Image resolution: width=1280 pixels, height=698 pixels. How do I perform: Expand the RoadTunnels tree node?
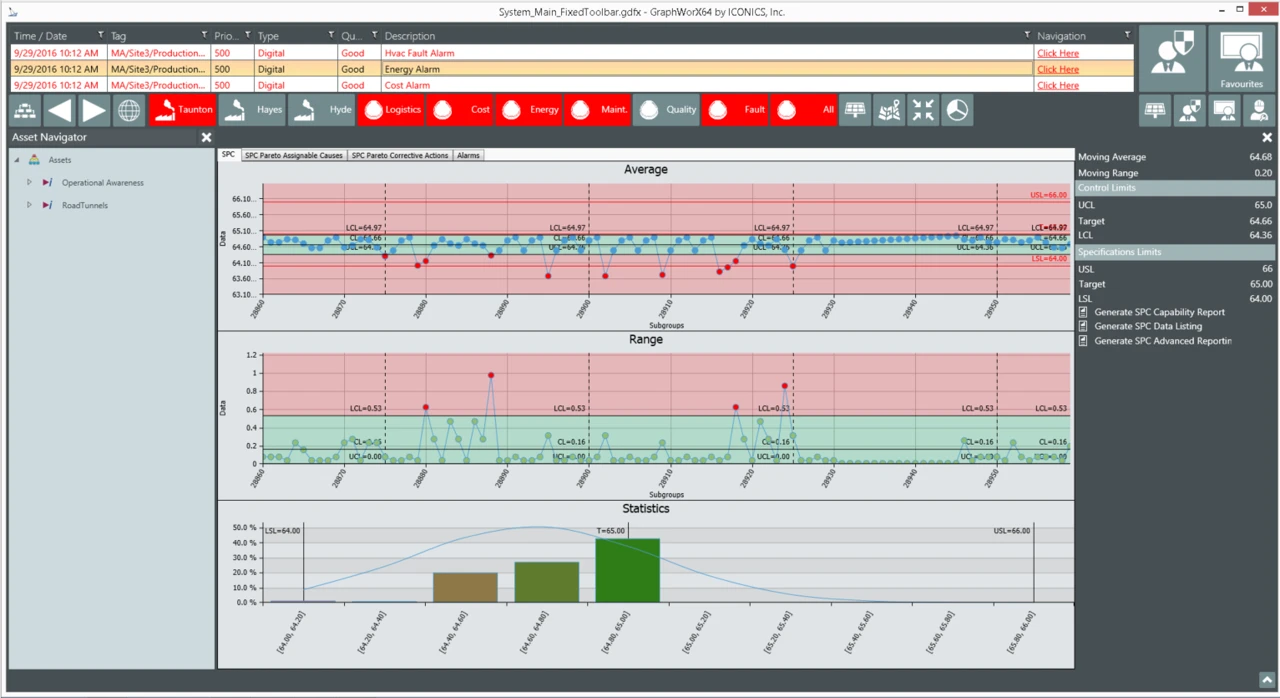pyautogui.click(x=30, y=205)
